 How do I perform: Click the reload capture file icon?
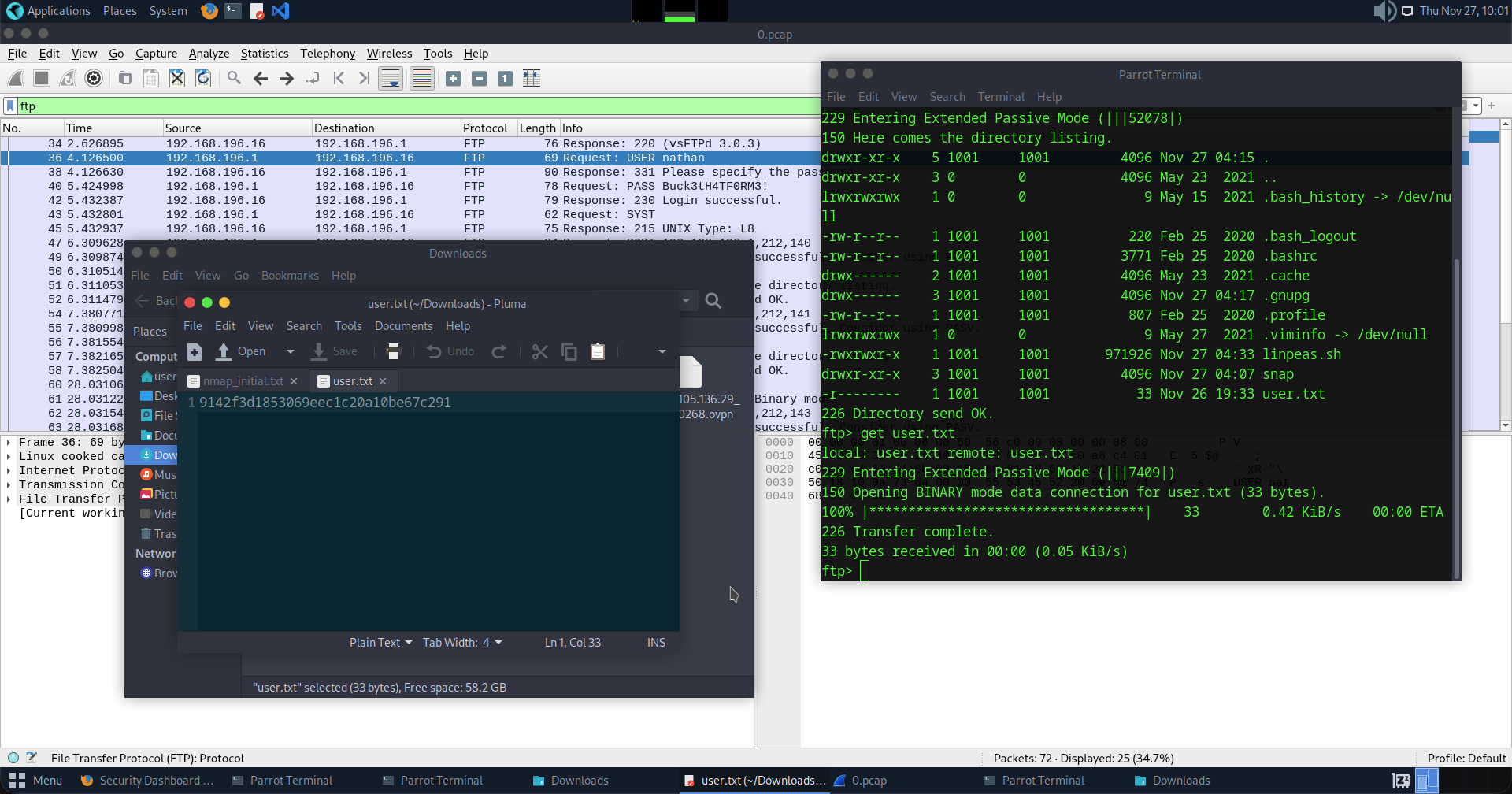(203, 78)
